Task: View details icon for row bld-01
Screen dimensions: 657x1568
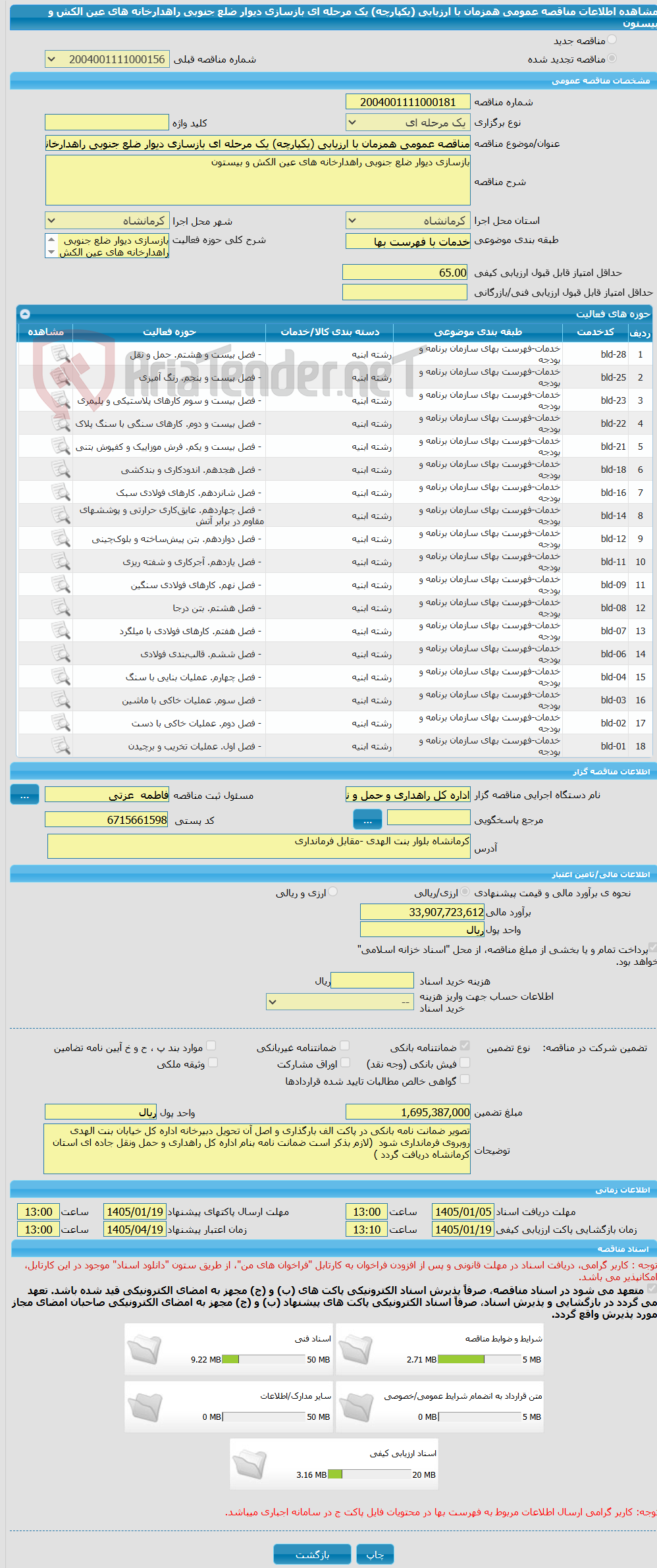Action: pyautogui.click(x=61, y=746)
